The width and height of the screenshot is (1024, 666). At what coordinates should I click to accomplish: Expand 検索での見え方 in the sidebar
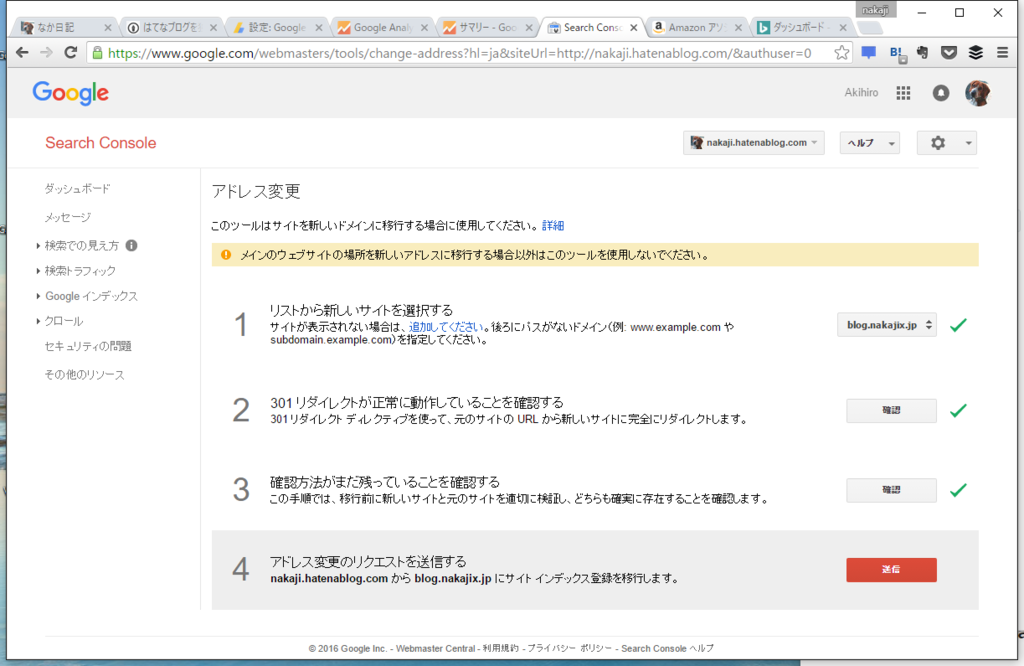click(x=81, y=246)
